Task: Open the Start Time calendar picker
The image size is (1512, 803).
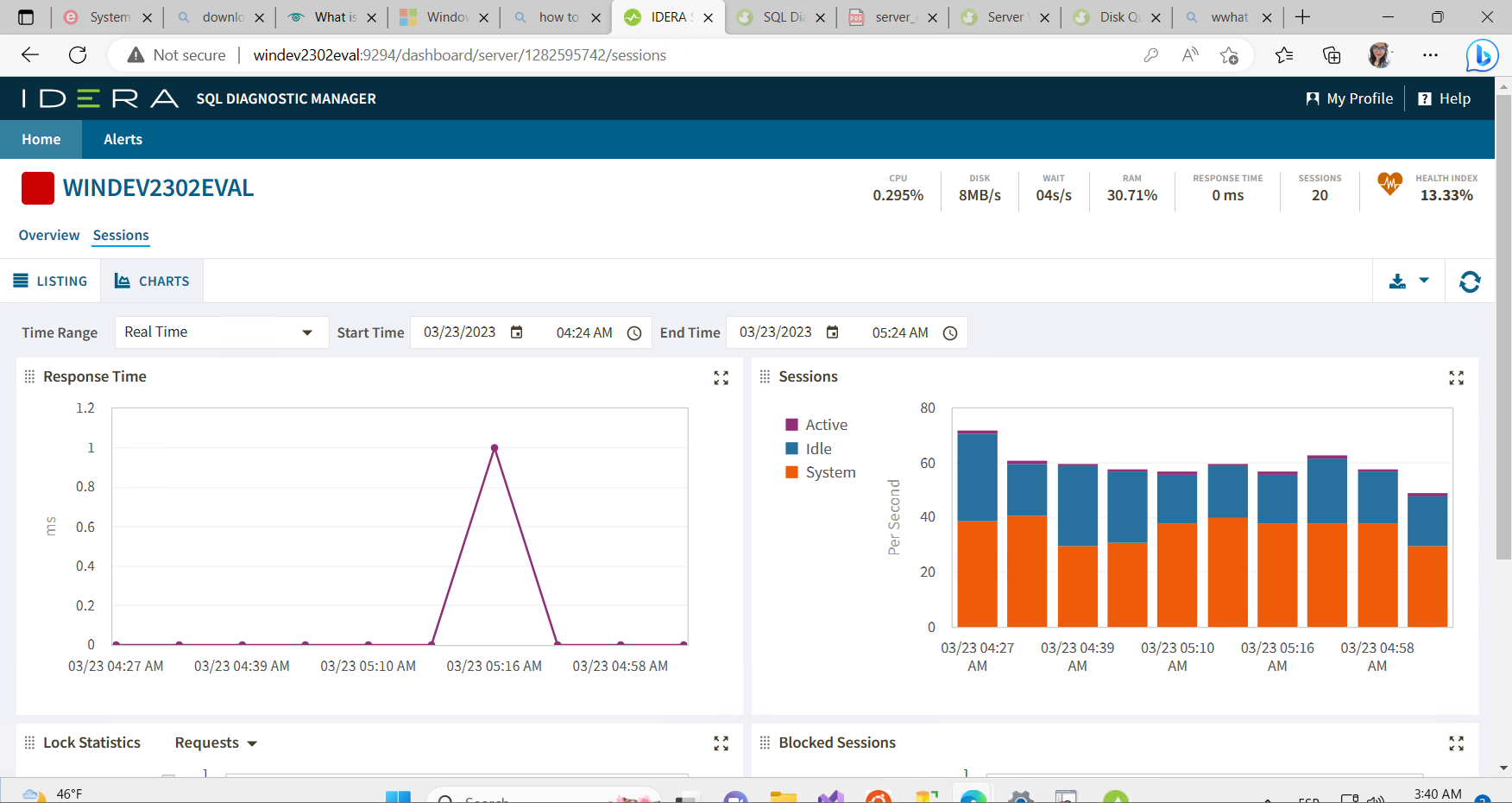Action: [517, 332]
